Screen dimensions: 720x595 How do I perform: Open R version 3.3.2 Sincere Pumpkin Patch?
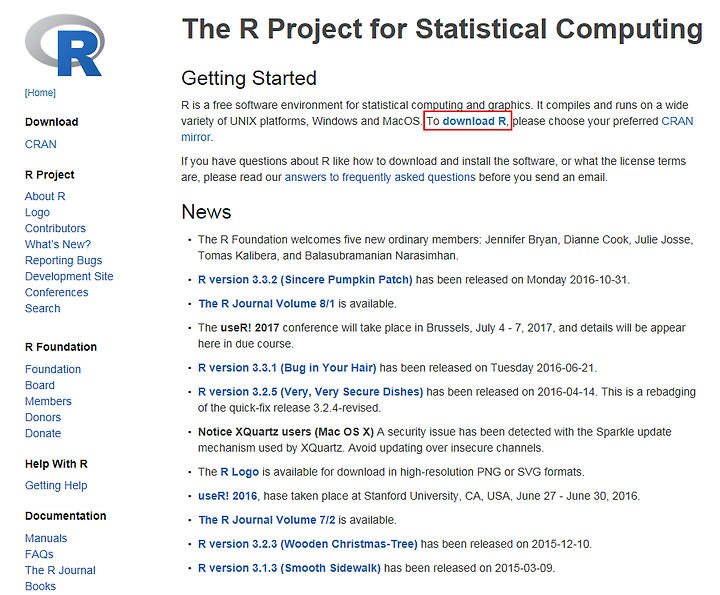(305, 280)
